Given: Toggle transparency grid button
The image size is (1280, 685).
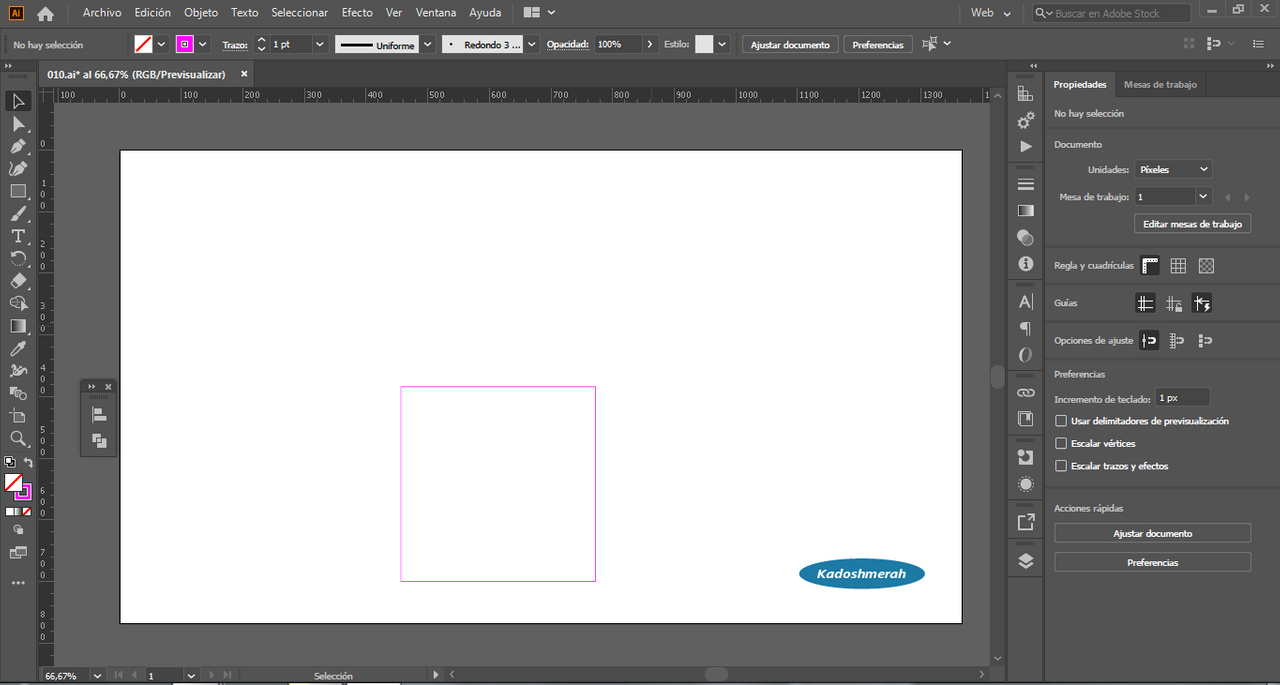Looking at the screenshot, I should (x=1206, y=266).
